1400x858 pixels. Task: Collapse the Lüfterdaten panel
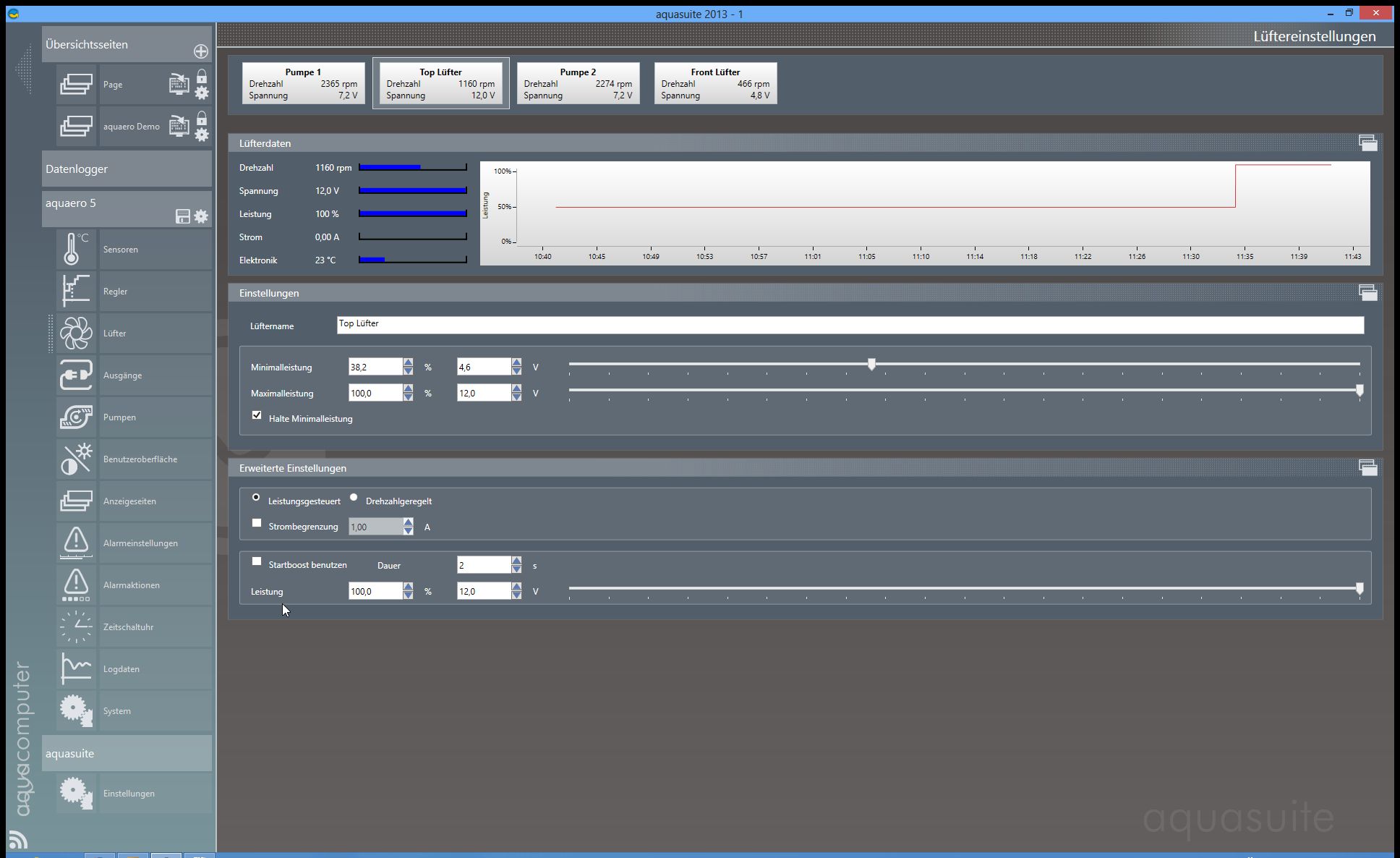click(1367, 143)
